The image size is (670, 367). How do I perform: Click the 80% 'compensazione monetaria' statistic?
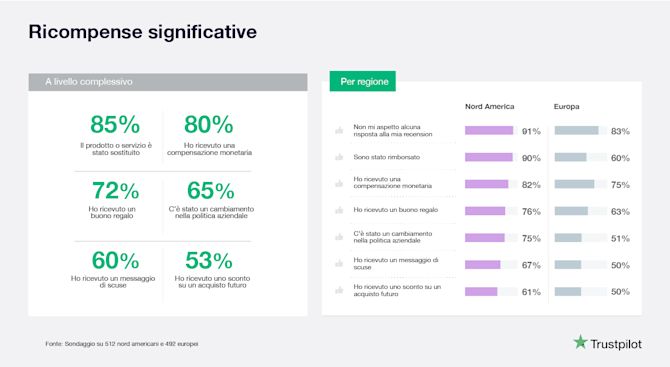(209, 134)
